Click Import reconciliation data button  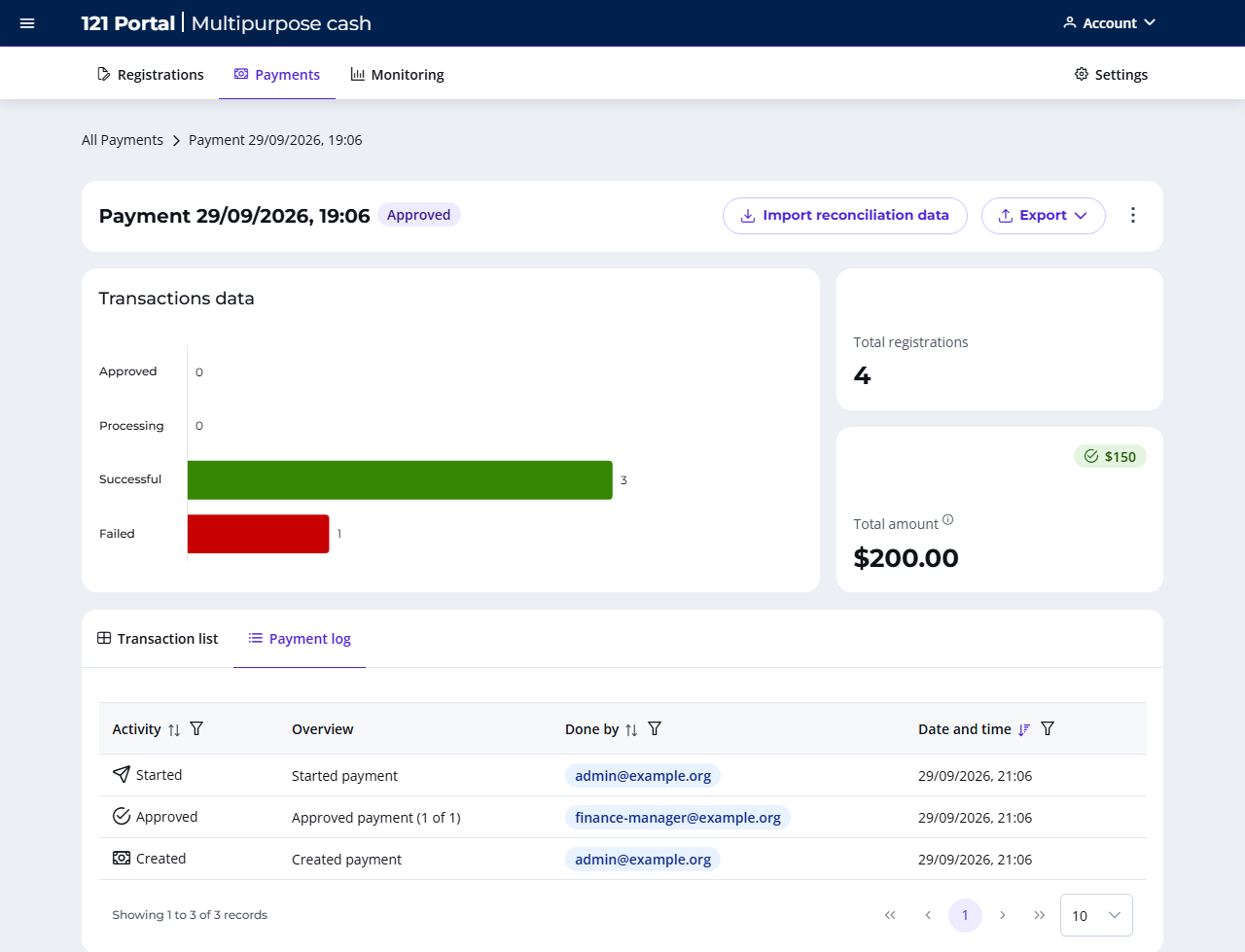point(845,216)
